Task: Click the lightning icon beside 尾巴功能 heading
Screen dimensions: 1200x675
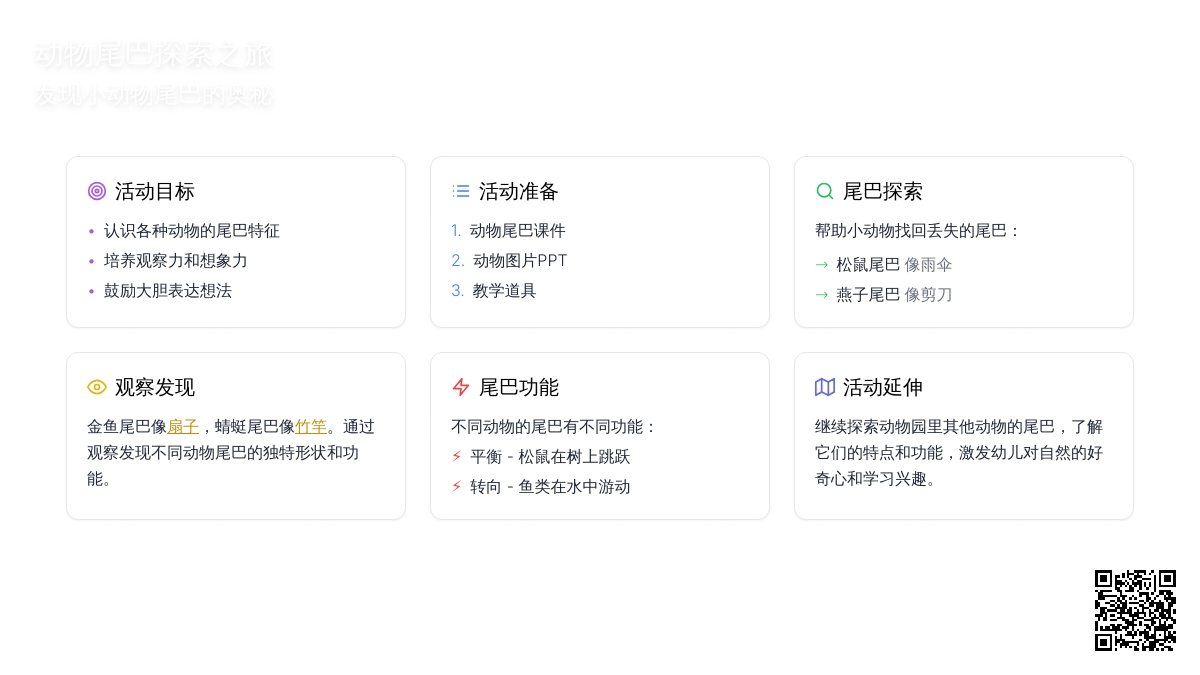Action: (x=461, y=387)
